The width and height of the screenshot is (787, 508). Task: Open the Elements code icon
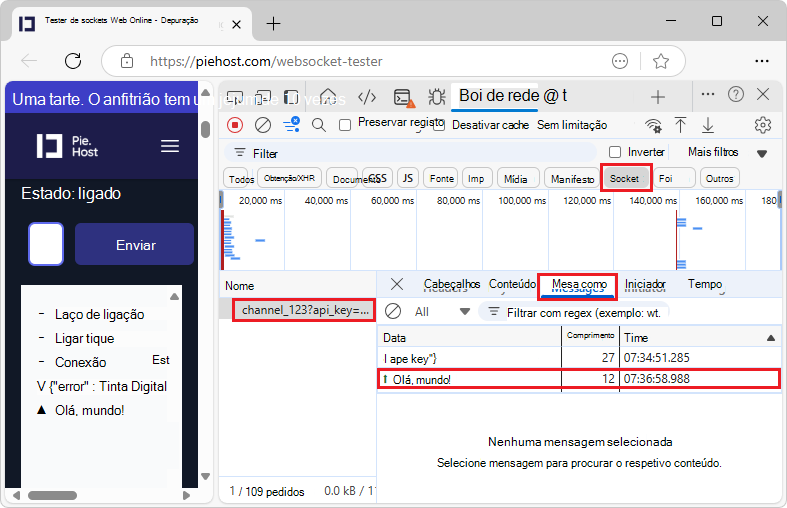click(x=367, y=96)
